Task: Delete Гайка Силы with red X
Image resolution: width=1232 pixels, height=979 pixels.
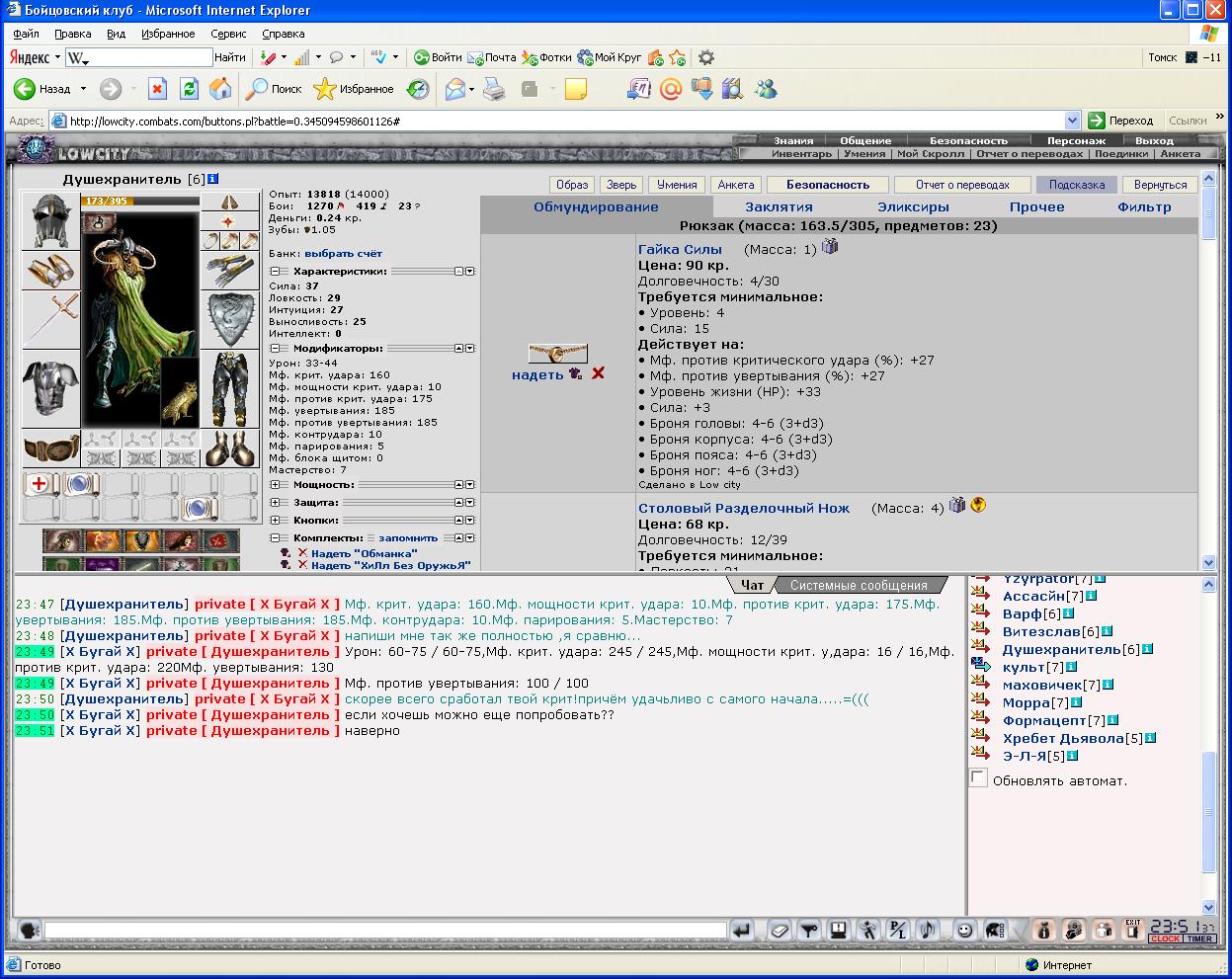Action: pyautogui.click(x=598, y=373)
